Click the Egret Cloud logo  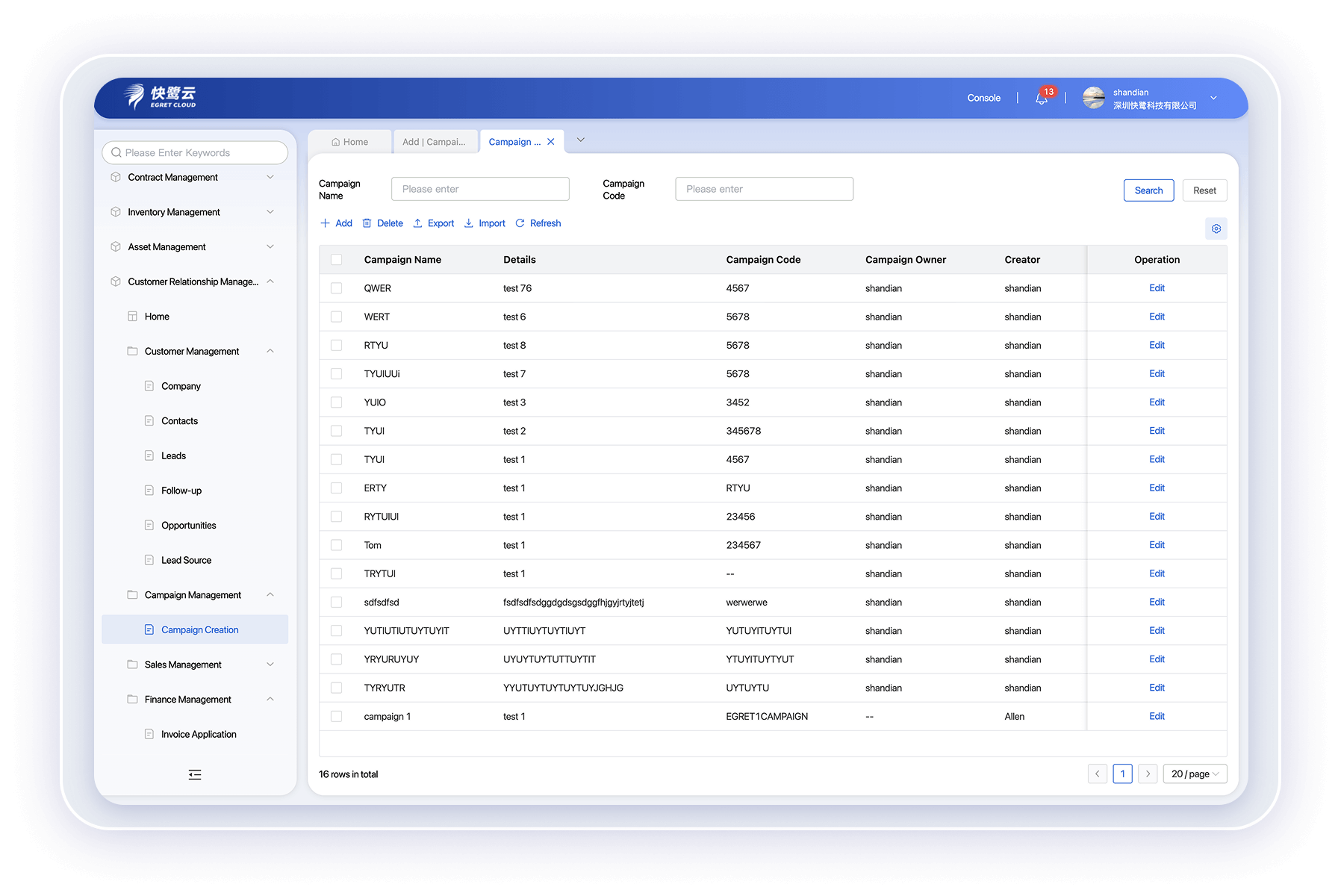click(x=160, y=97)
